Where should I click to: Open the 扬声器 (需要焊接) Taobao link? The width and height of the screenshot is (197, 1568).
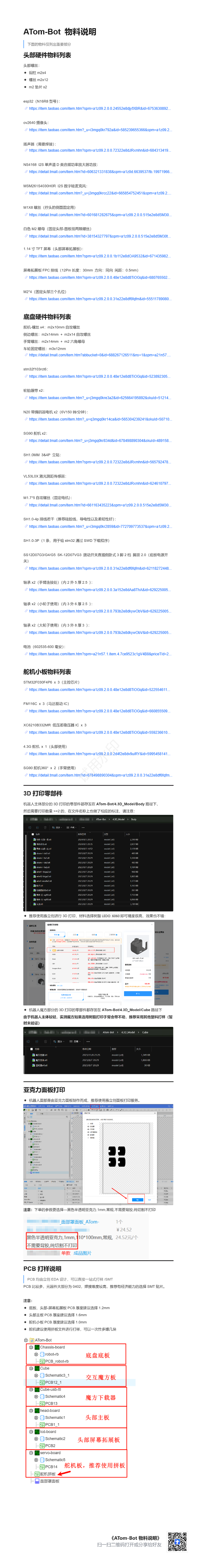(x=100, y=150)
